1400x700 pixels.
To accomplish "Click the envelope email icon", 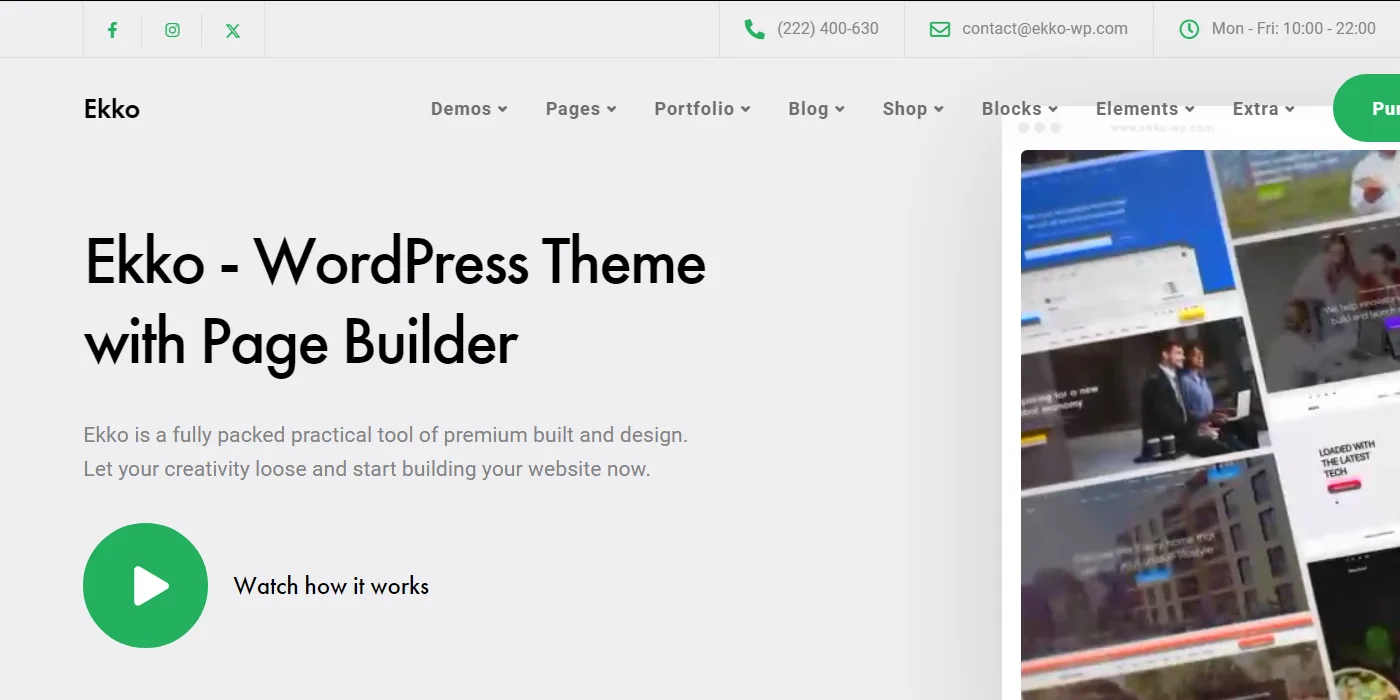I will [940, 29].
